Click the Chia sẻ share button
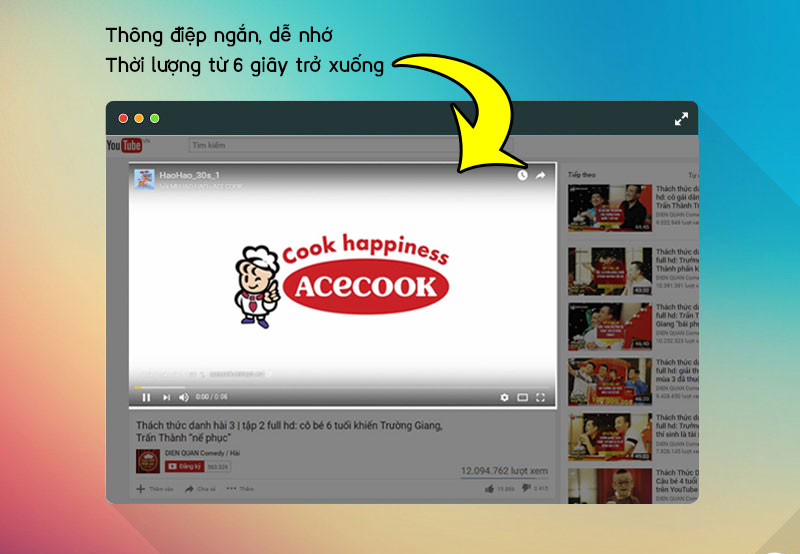The width and height of the screenshot is (800, 554). [x=200, y=489]
